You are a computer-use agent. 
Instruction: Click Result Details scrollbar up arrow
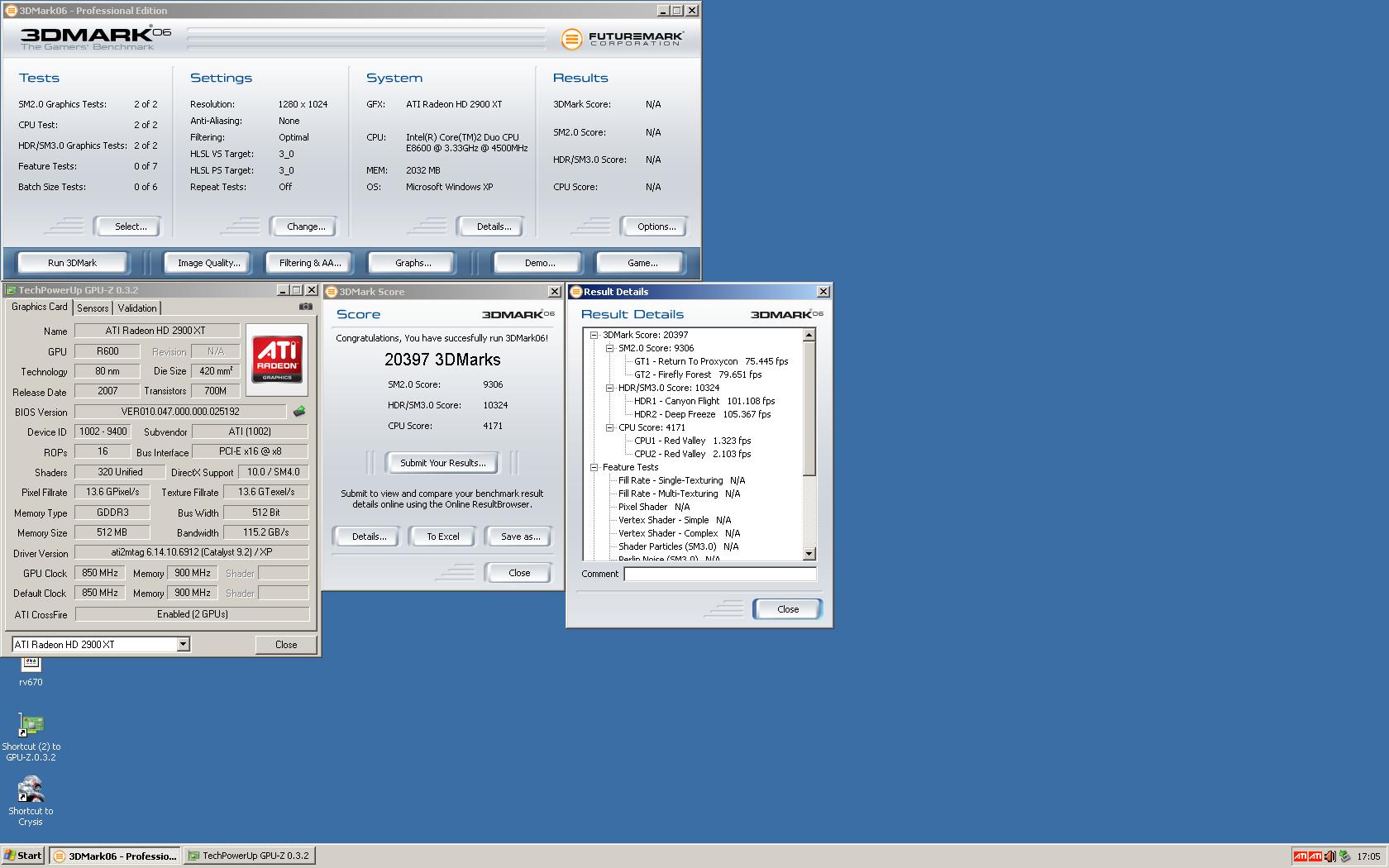tap(809, 335)
